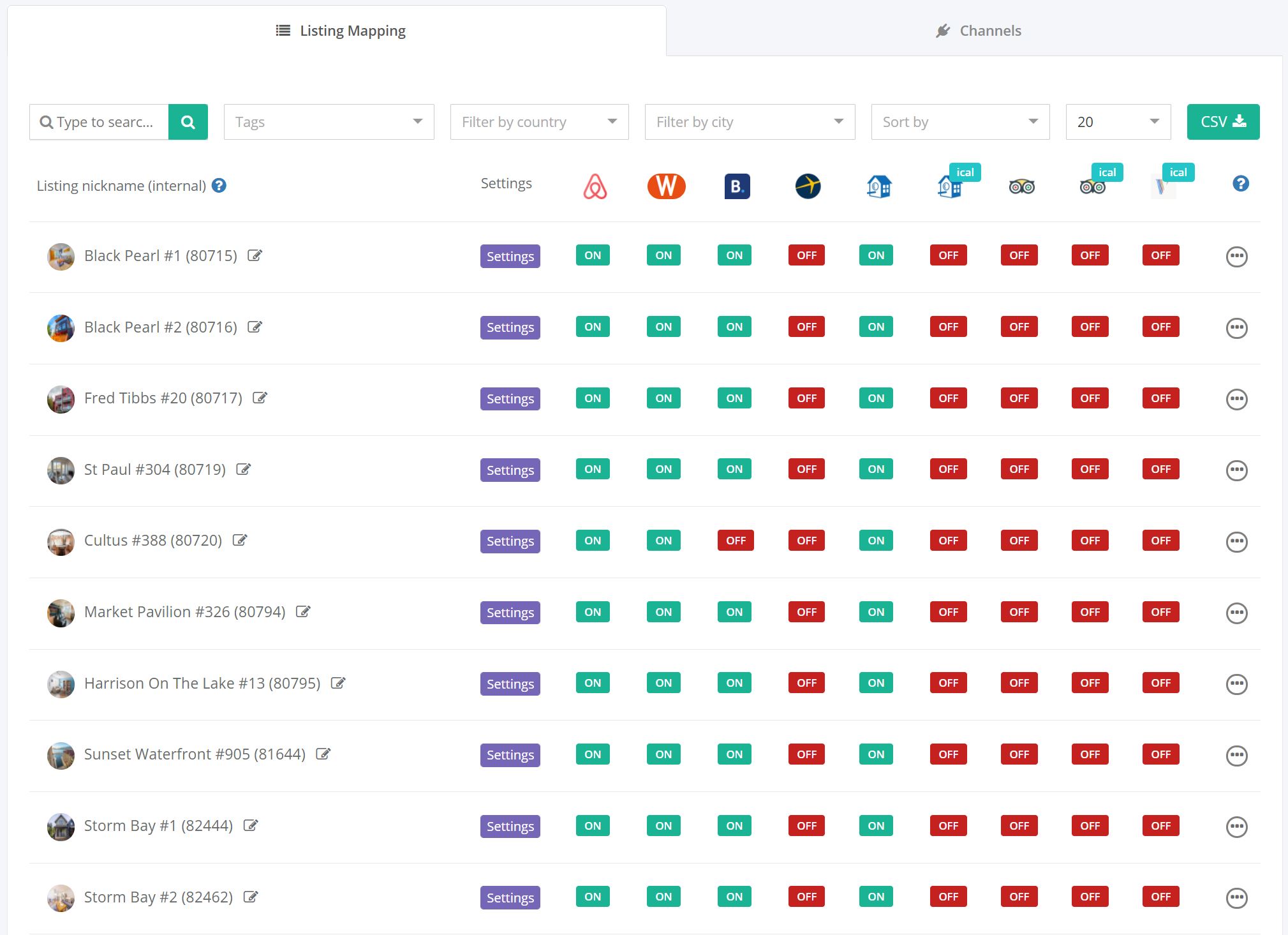Toggle Booking.com OFF for Cultus #388
This screenshot has width=1288, height=935.
736,541
